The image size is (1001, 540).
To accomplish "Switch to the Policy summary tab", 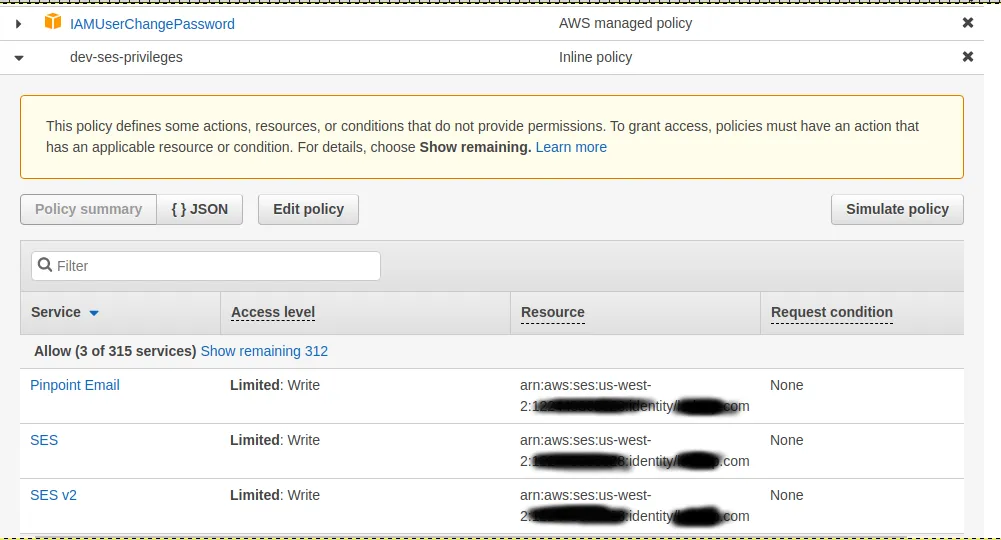I will (x=89, y=209).
